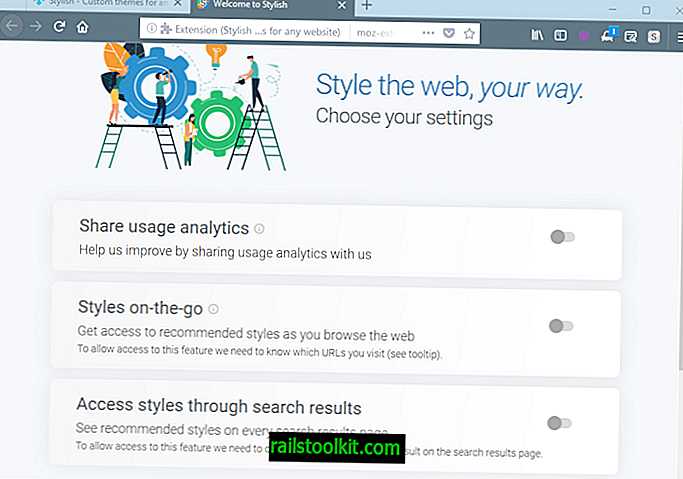Click the 'Share usage analytics' heading
The width and height of the screenshot is (683, 479).
tap(164, 227)
